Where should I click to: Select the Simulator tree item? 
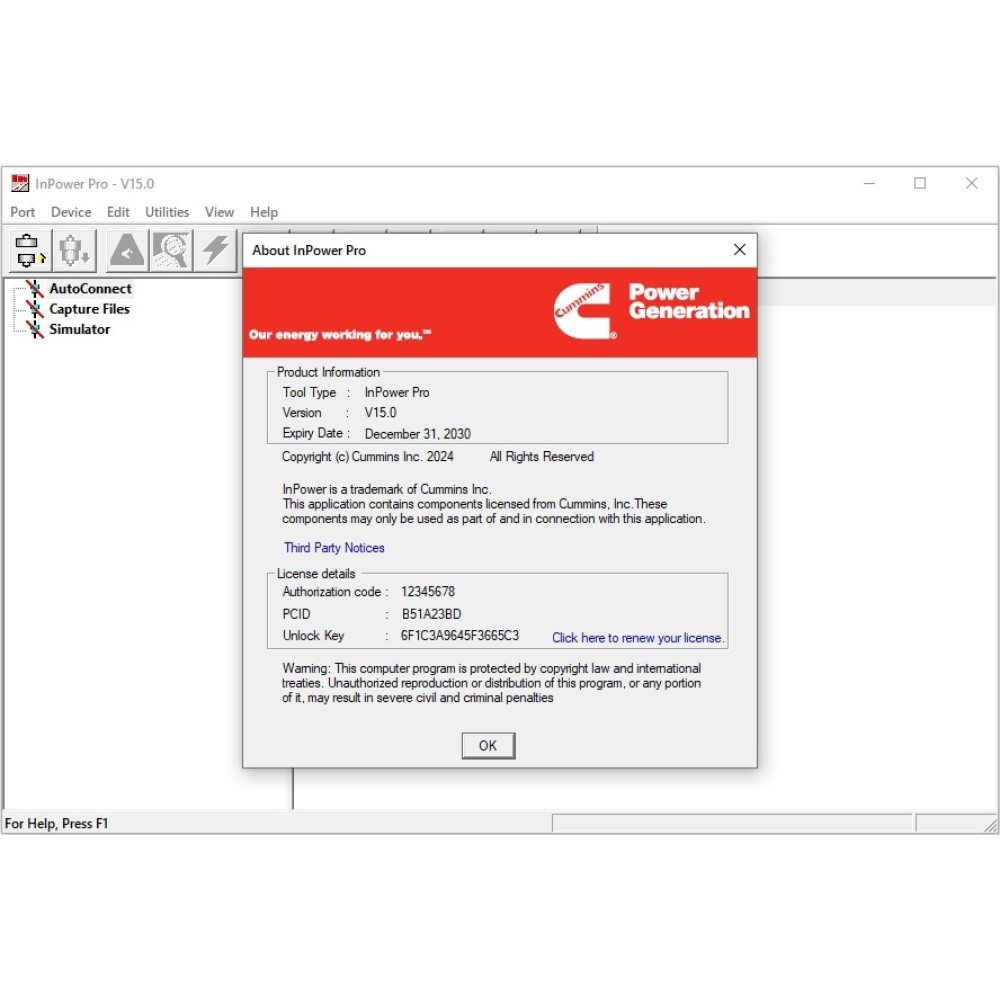(x=80, y=329)
